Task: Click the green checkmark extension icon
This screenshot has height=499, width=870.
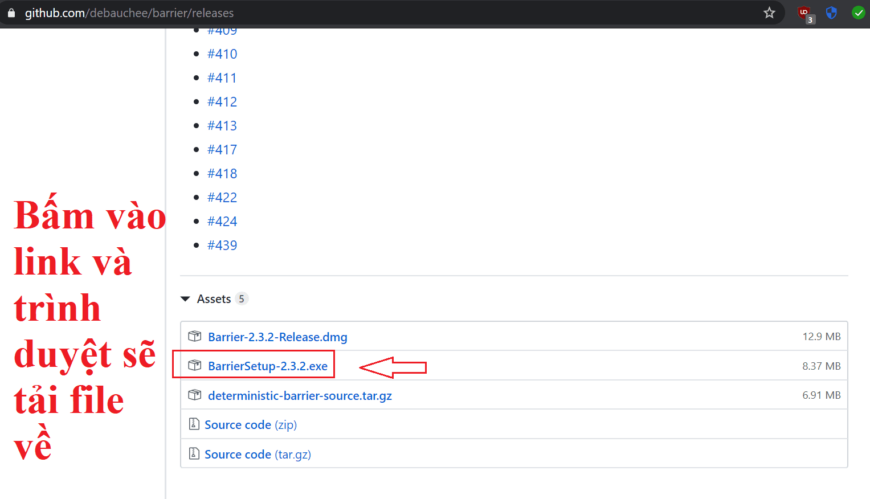Action: coord(858,13)
